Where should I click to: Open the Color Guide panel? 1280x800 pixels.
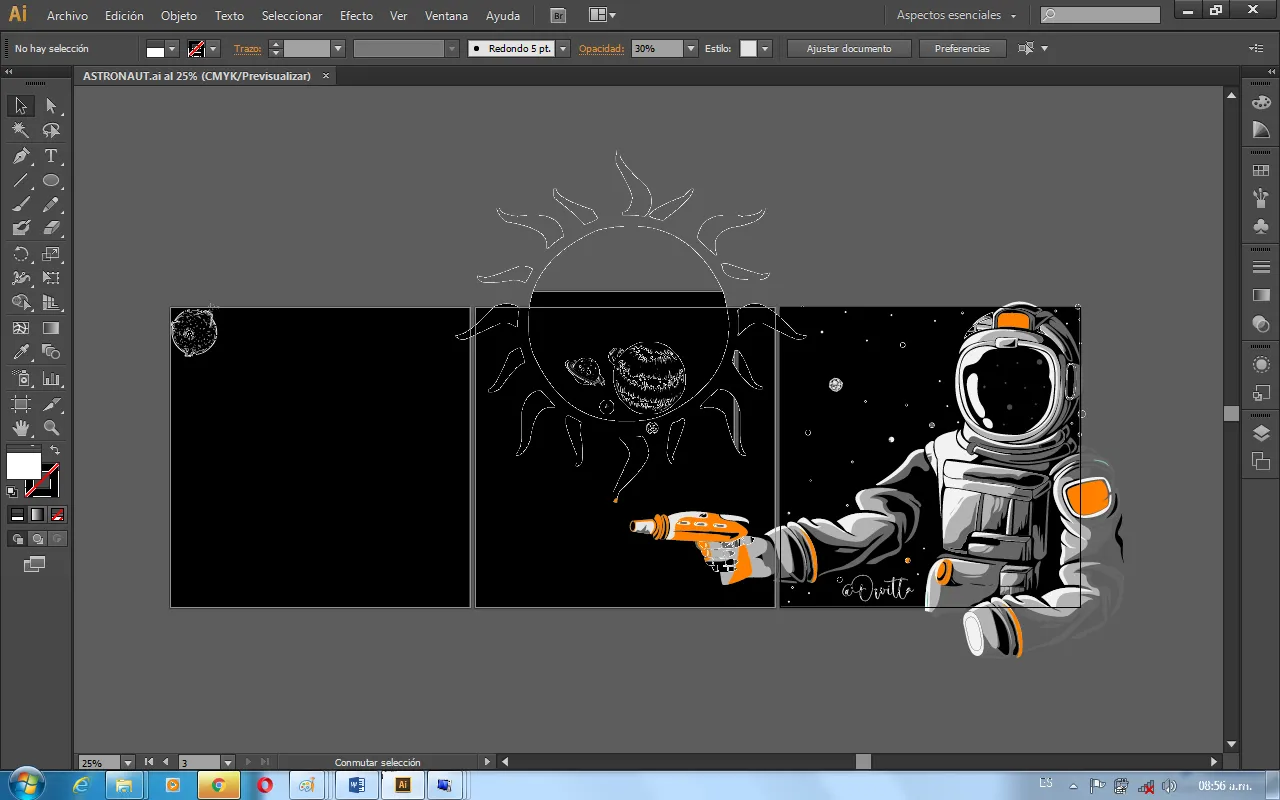(x=1261, y=131)
